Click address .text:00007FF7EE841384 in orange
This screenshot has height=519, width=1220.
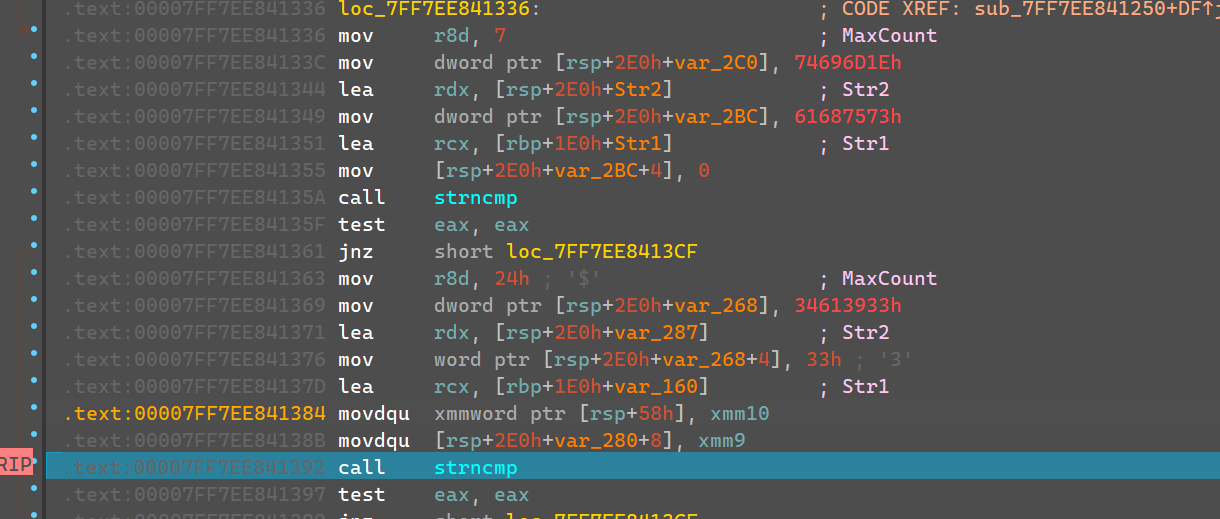coord(194,413)
